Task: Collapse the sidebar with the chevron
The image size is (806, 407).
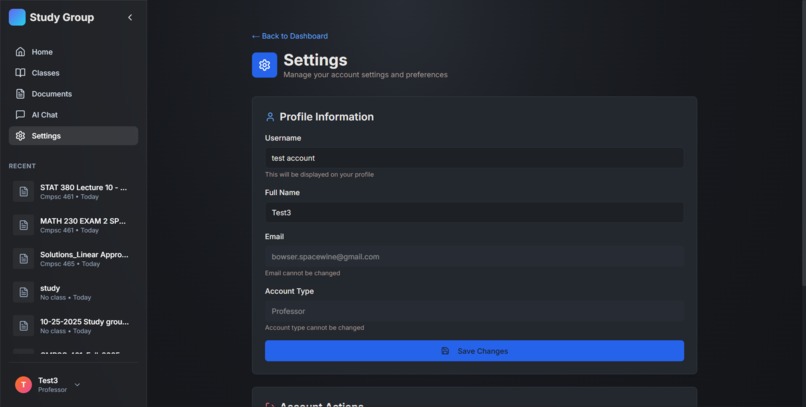Action: click(x=130, y=17)
